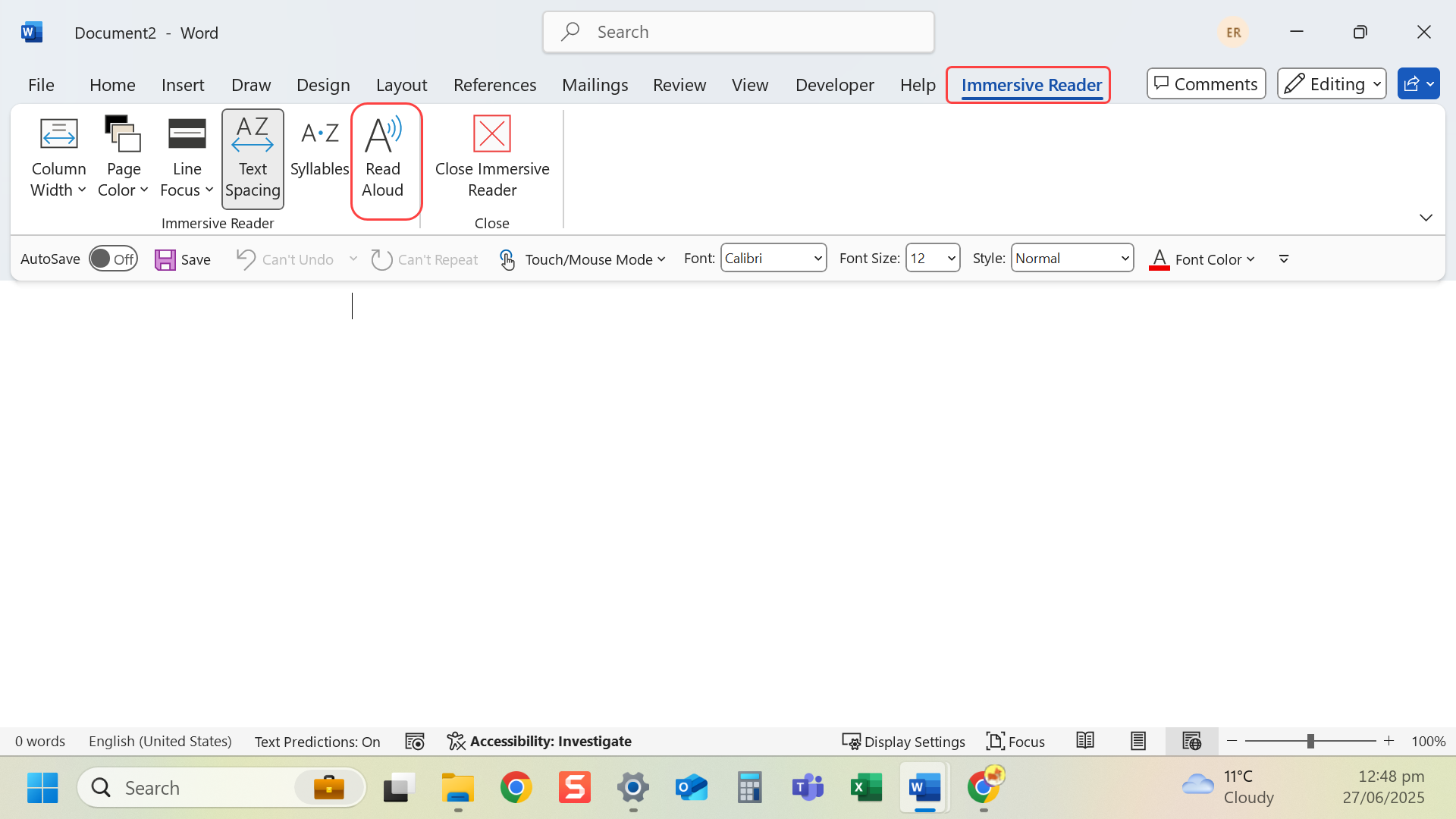1456x819 pixels.
Task: Open zoom dialog via 100% label
Action: [1429, 741]
